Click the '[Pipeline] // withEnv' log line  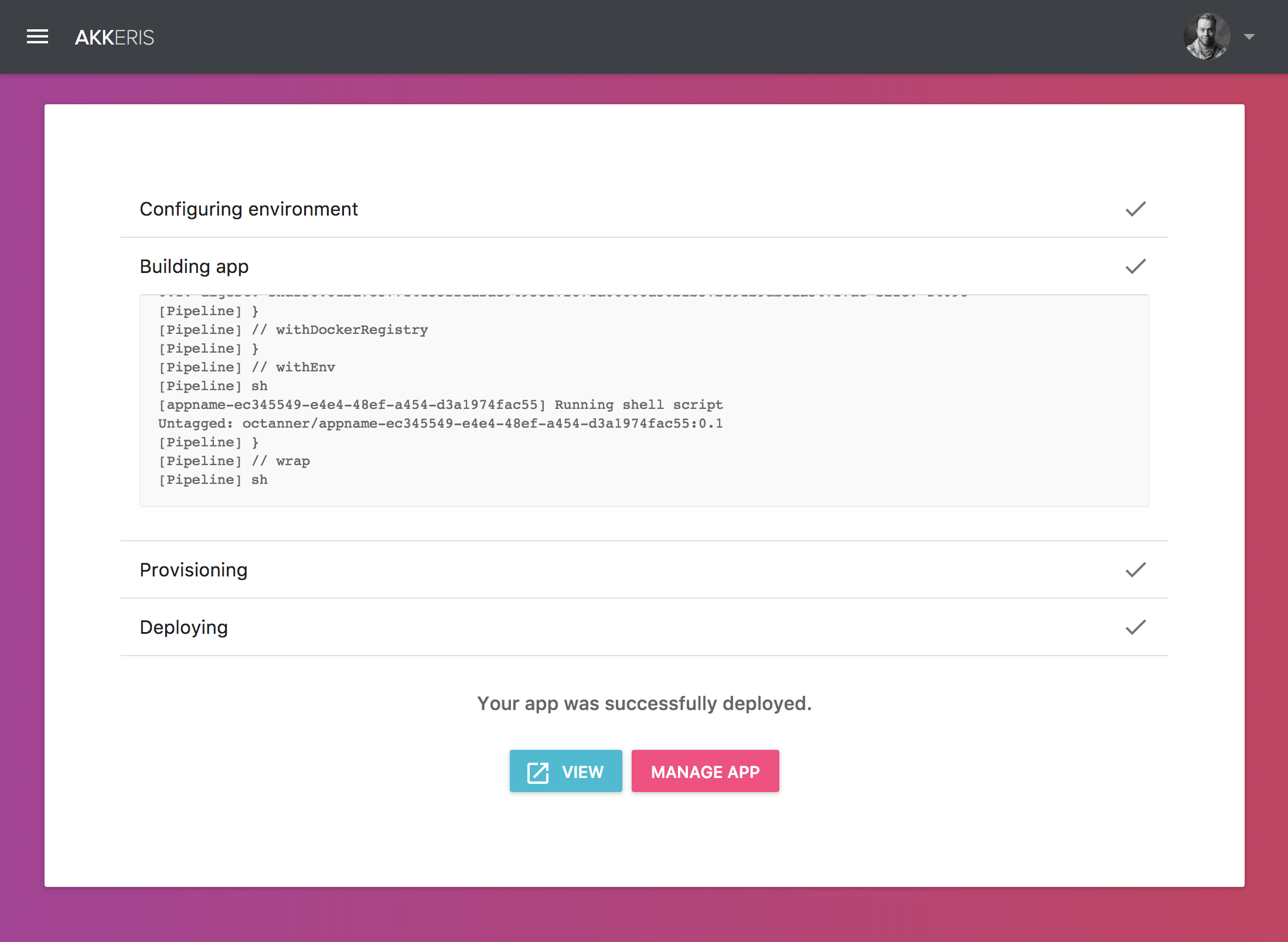[x=247, y=367]
